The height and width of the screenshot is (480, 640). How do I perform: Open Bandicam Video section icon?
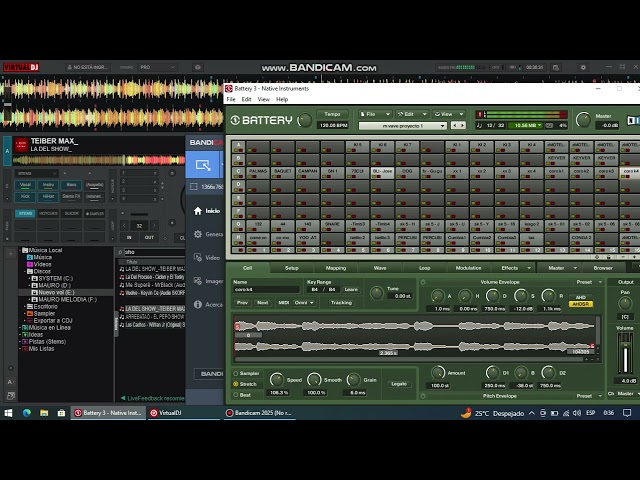(198, 258)
